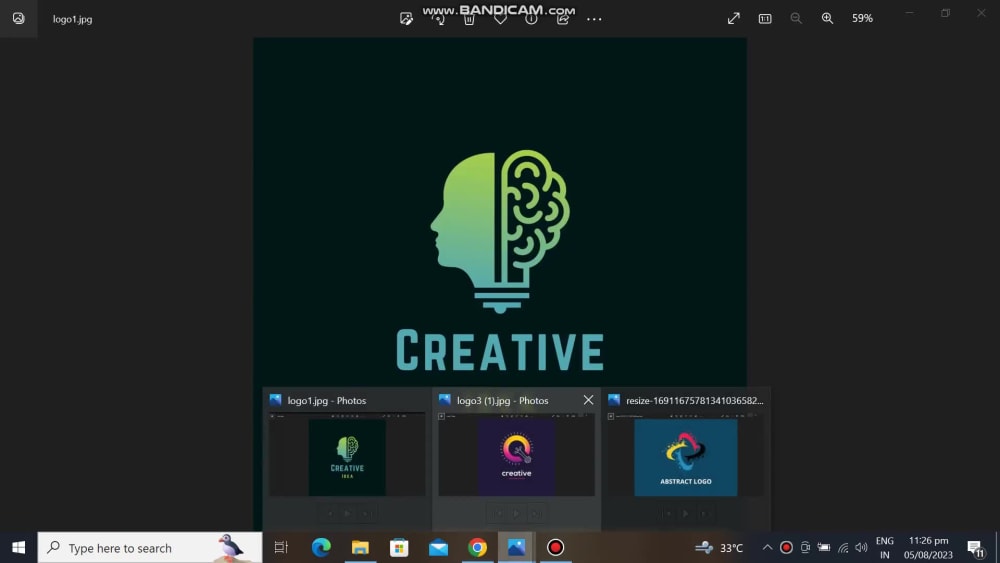Viewport: 1000px width, 563px height.
Task: Switch to logo1.jpg - Photos preview thumbnail
Action: coord(347,455)
